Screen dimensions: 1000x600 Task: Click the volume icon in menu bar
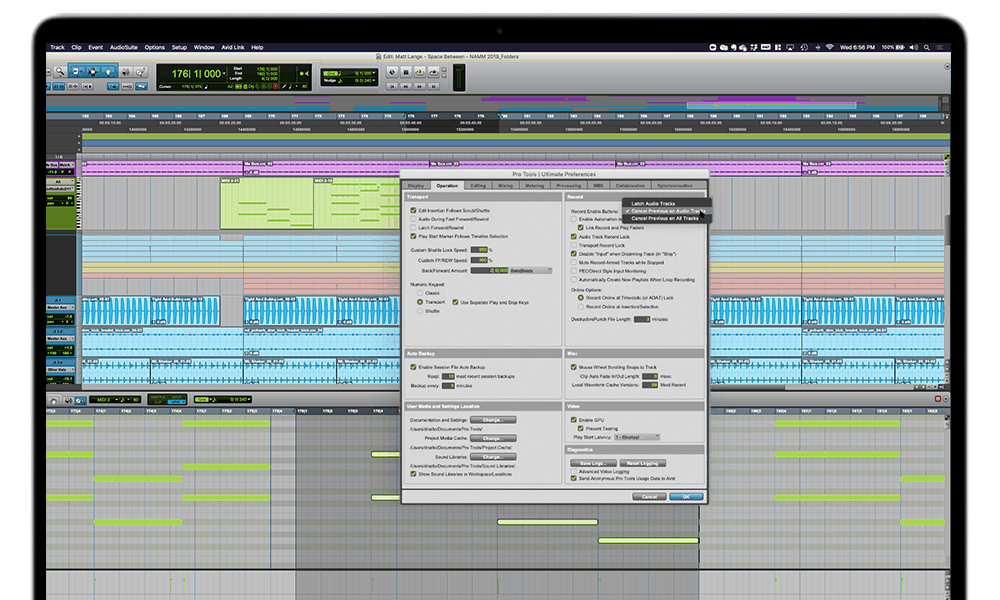click(913, 47)
